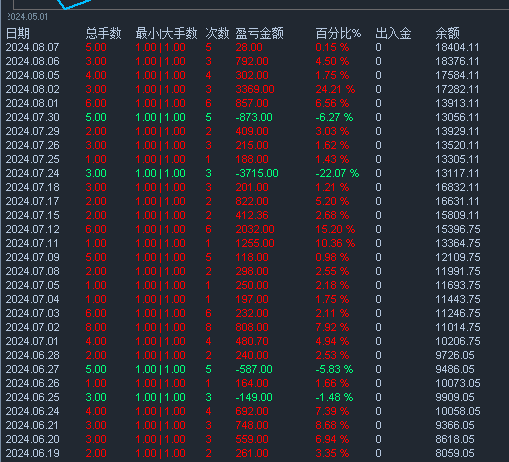Click the 出入金 column header
Screen dimensions: 509x462
[x=393, y=34]
